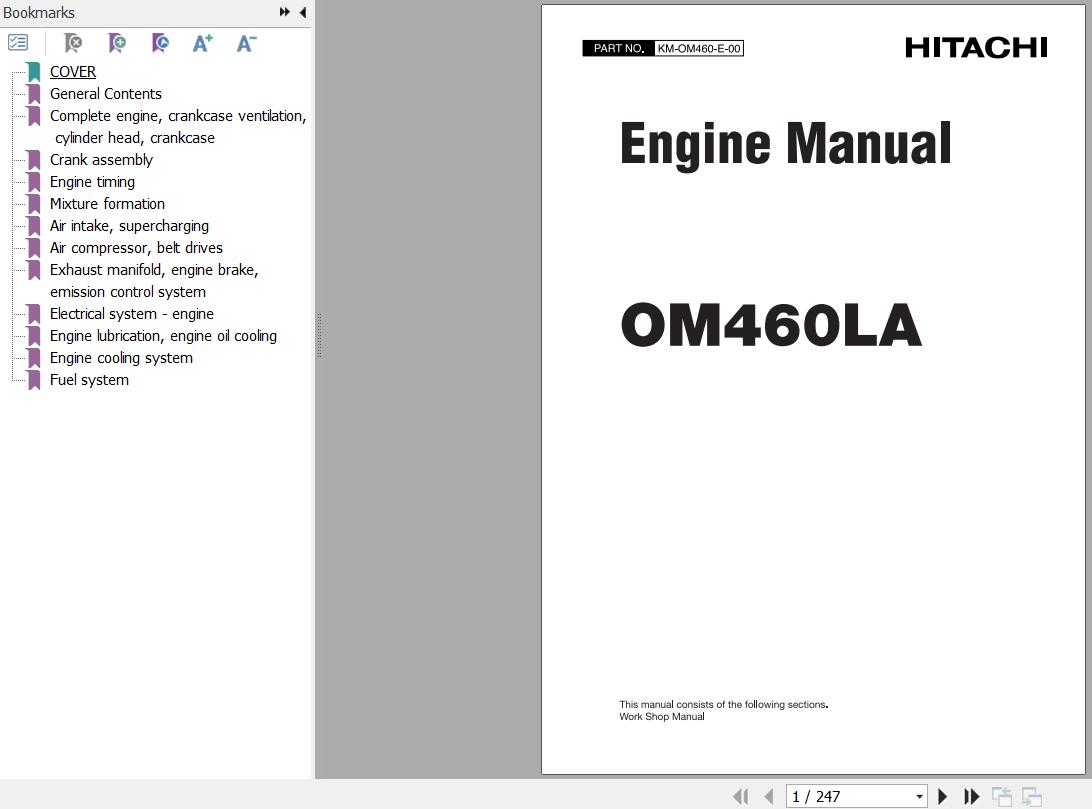
Task: Click the panel splitter handle beside bookmarks
Action: point(319,336)
